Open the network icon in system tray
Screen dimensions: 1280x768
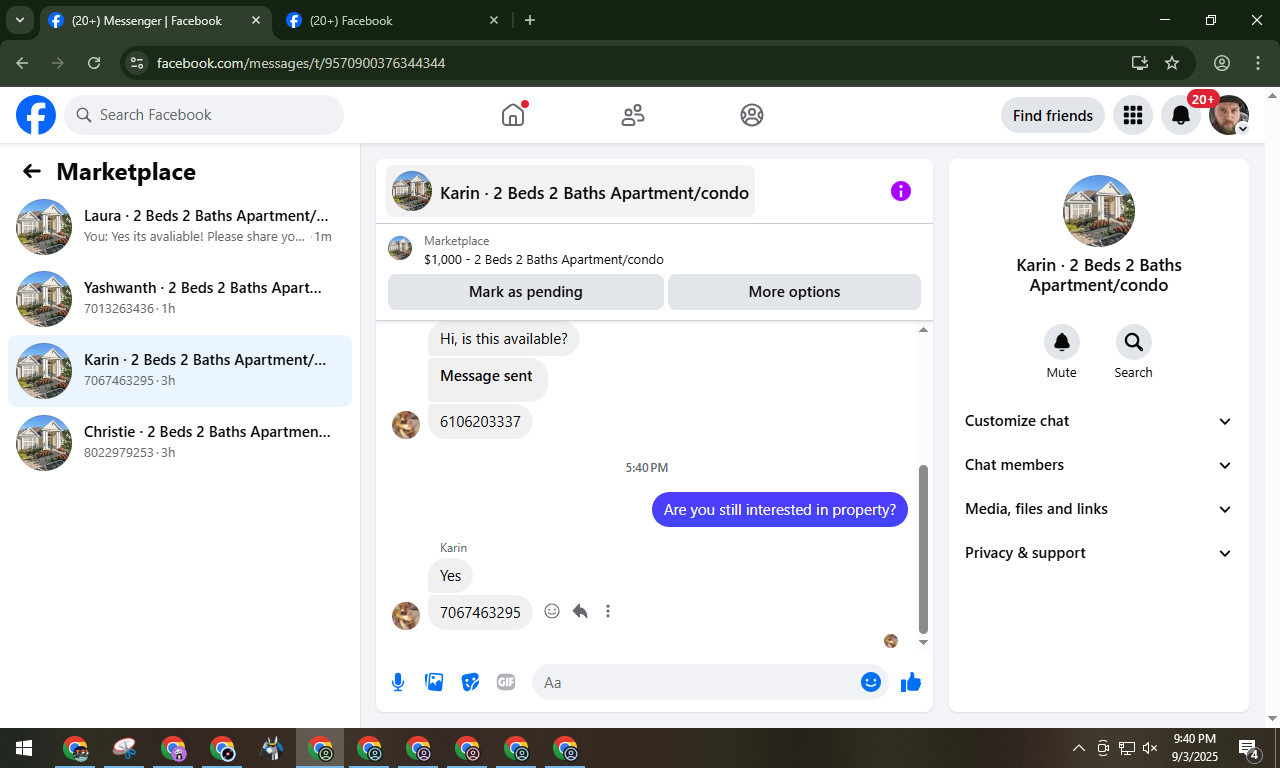[x=1127, y=748]
